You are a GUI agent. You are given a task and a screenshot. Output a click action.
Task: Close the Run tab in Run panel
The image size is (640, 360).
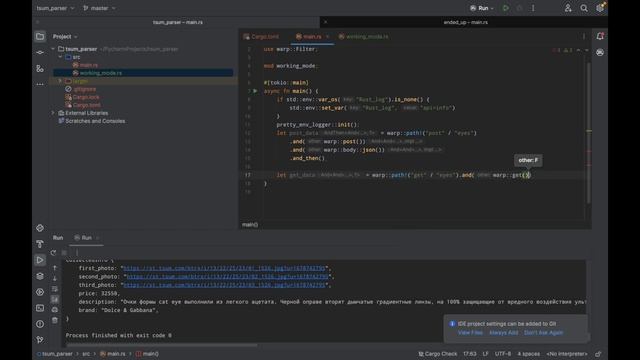98,238
